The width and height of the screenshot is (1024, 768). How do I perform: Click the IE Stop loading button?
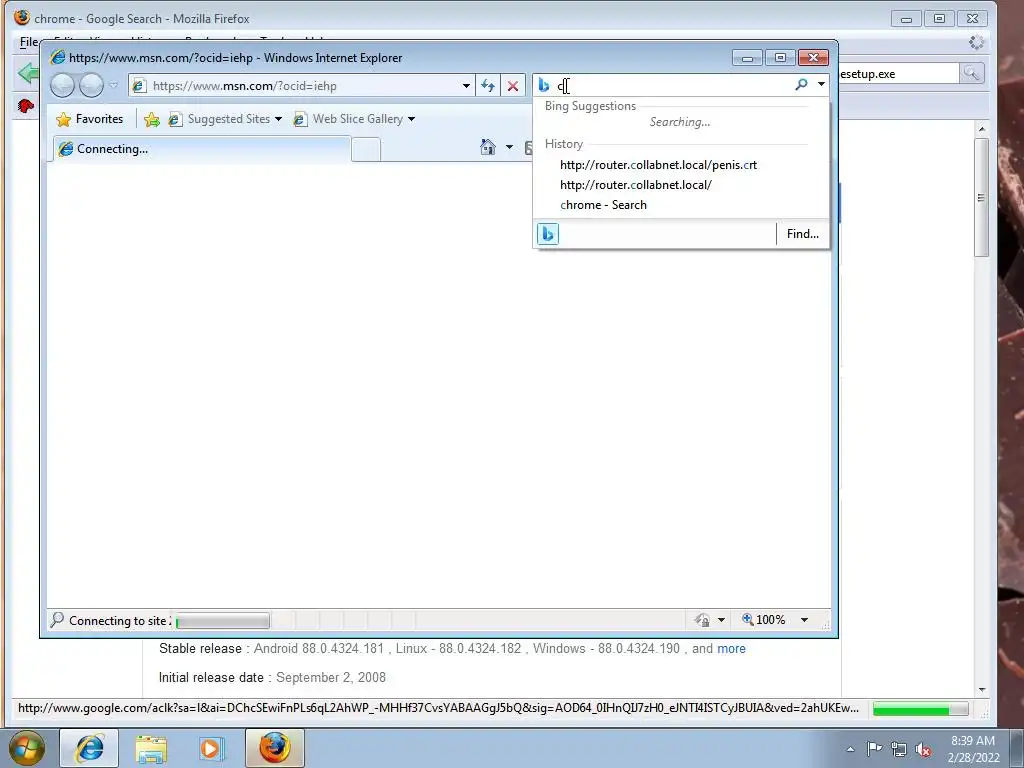(x=513, y=86)
